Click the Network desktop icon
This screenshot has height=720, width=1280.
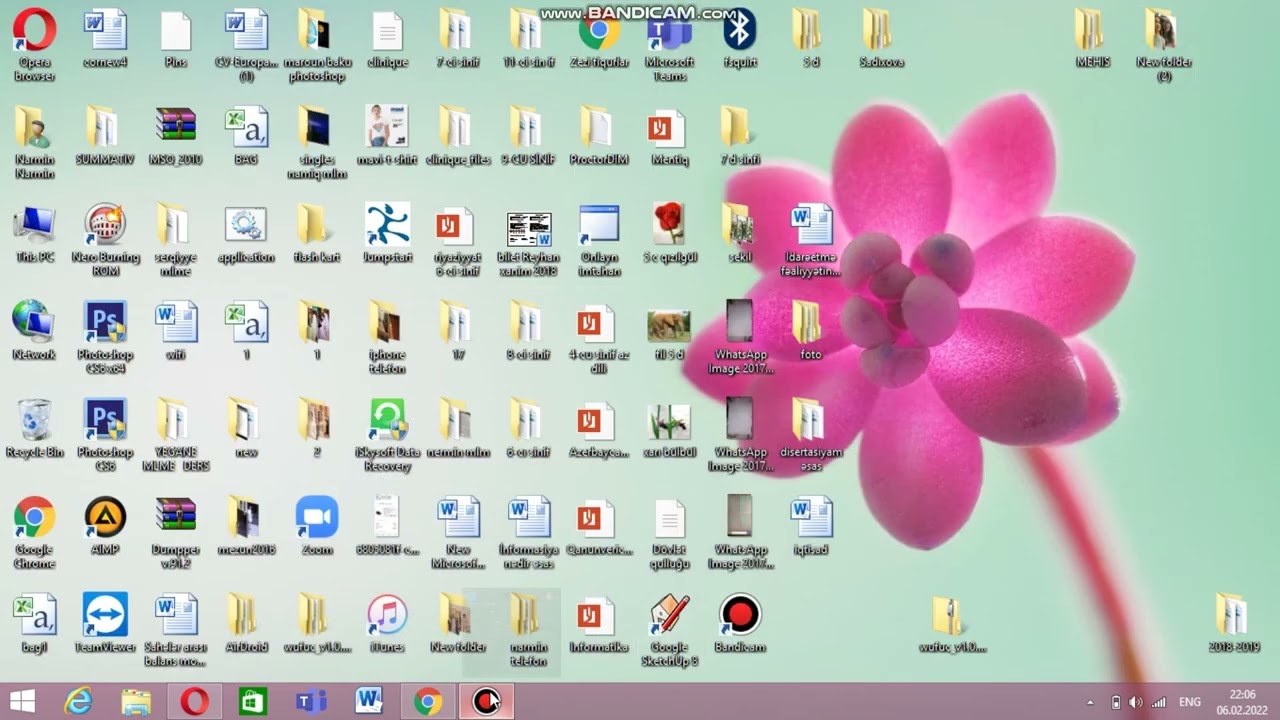pos(34,330)
